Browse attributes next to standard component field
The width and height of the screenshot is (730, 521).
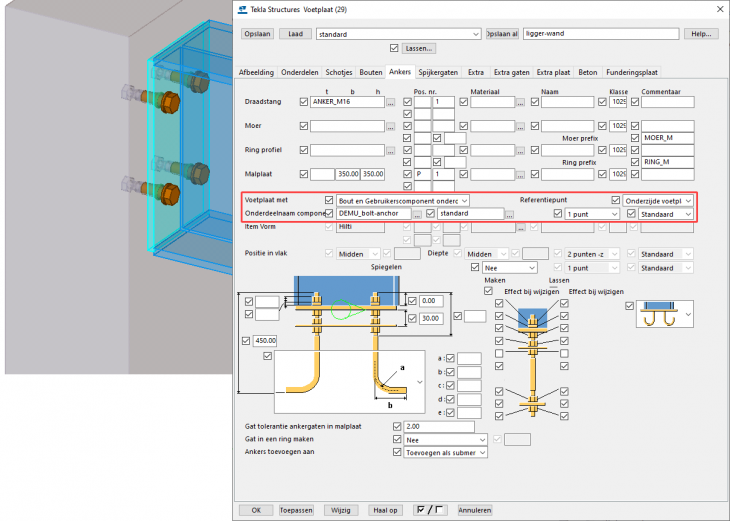point(510,215)
